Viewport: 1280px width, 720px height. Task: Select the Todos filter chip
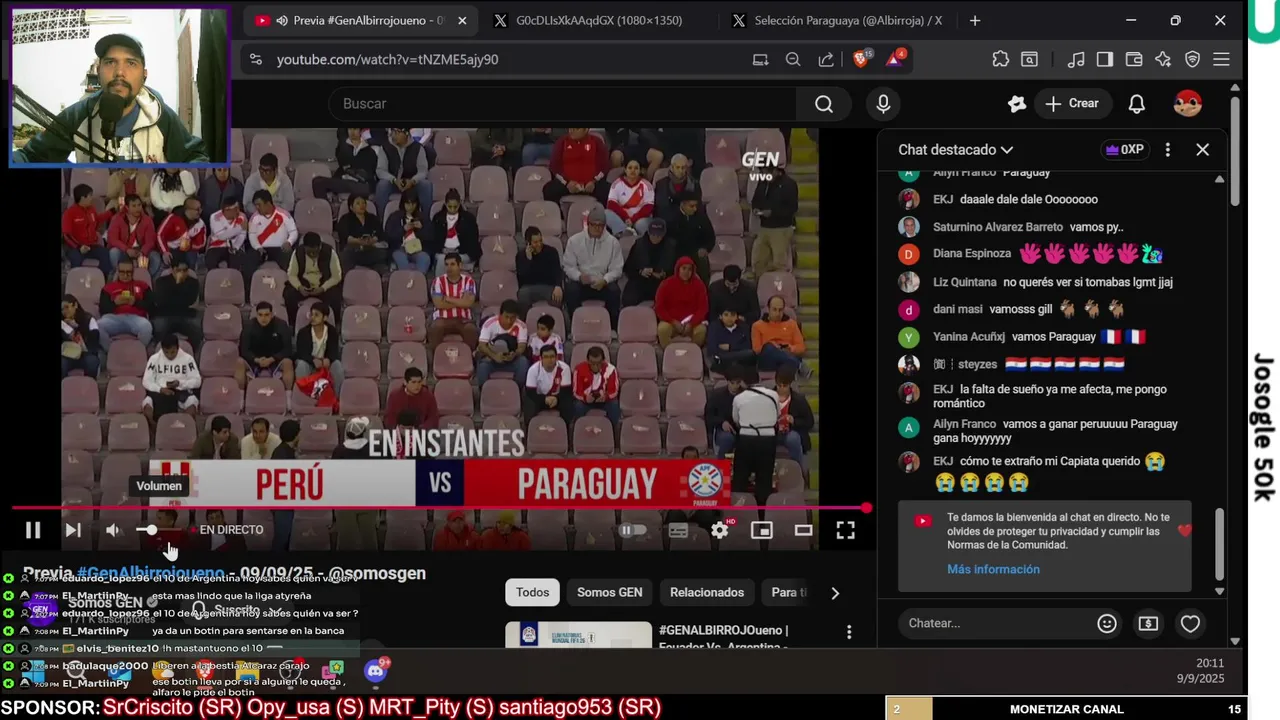(532, 593)
